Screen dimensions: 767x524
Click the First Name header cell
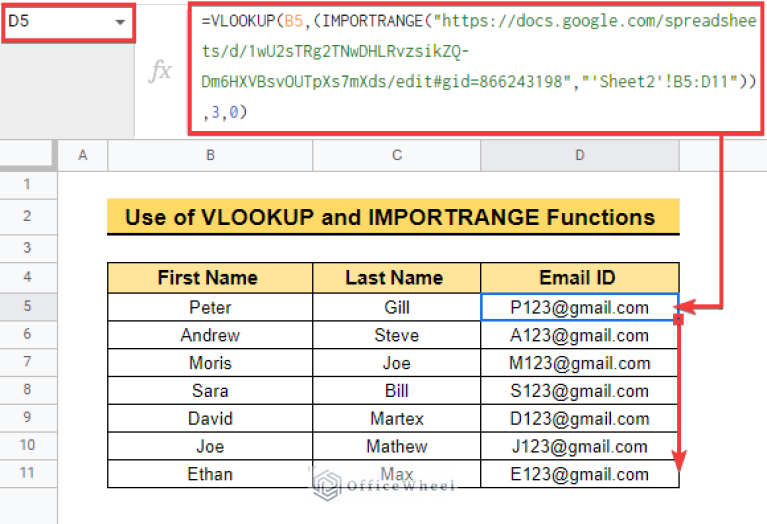[209, 278]
